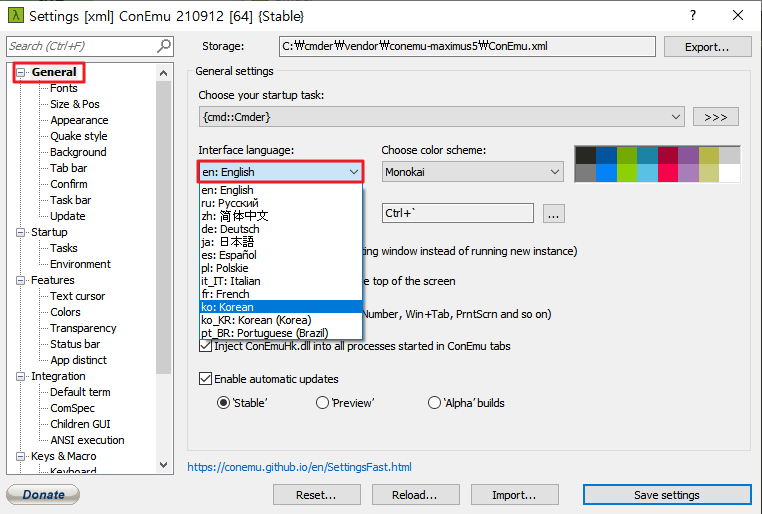Open the Monokai color scheme dropdown
The width and height of the screenshot is (762, 514).
pos(472,172)
